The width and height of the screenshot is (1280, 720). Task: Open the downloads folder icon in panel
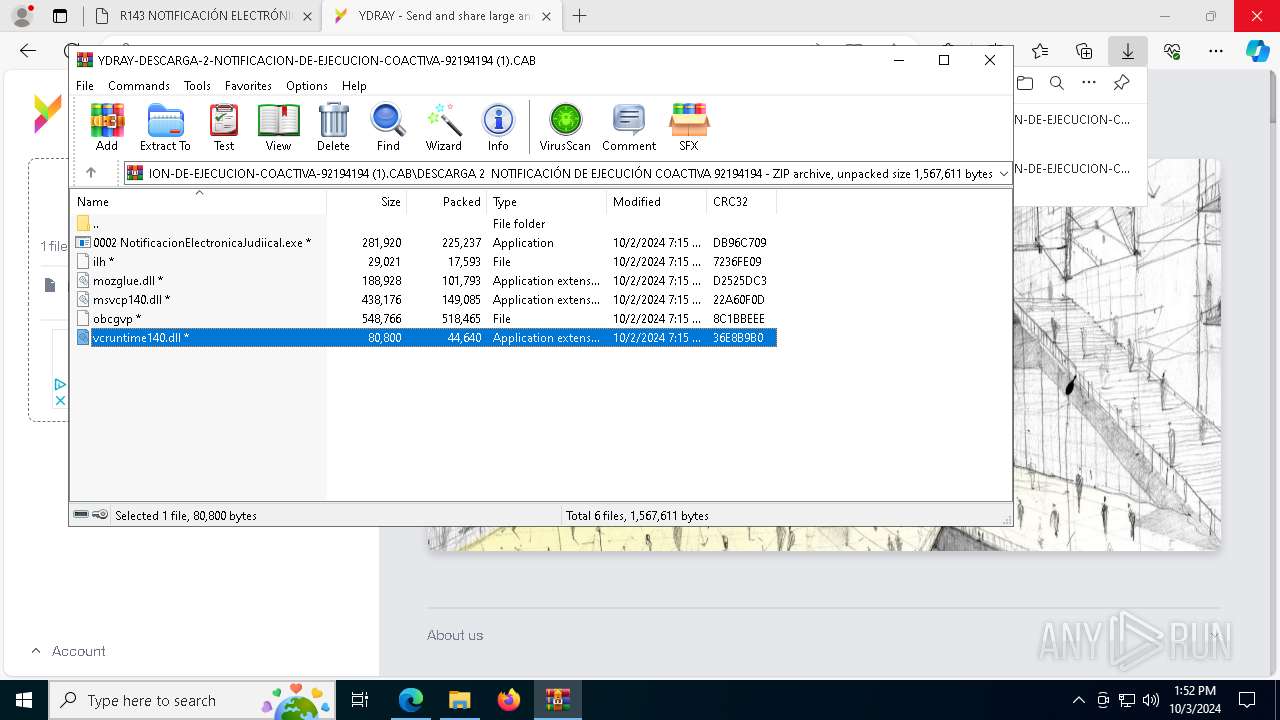pyautogui.click(x=1024, y=83)
